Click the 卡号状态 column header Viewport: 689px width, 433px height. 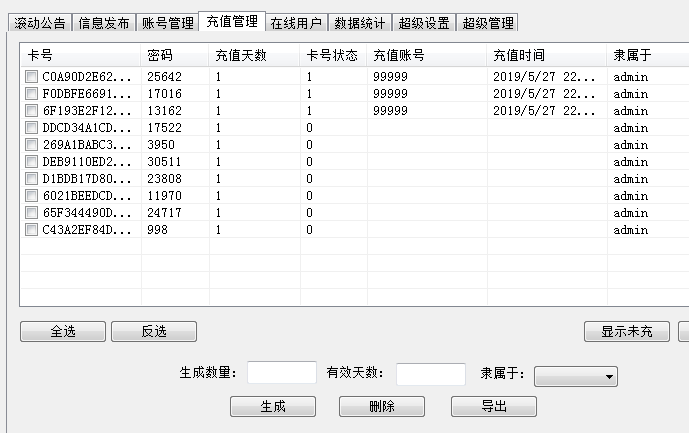pyautogui.click(x=334, y=55)
